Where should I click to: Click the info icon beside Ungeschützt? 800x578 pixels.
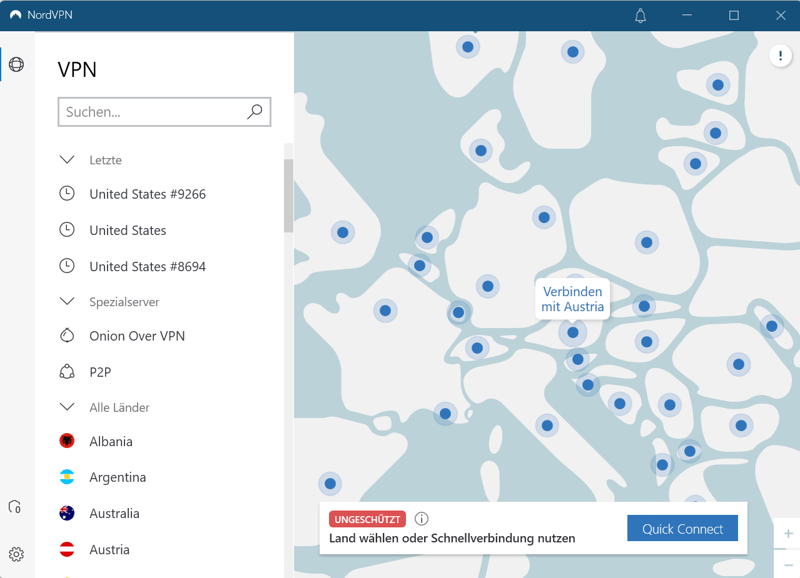click(421, 519)
